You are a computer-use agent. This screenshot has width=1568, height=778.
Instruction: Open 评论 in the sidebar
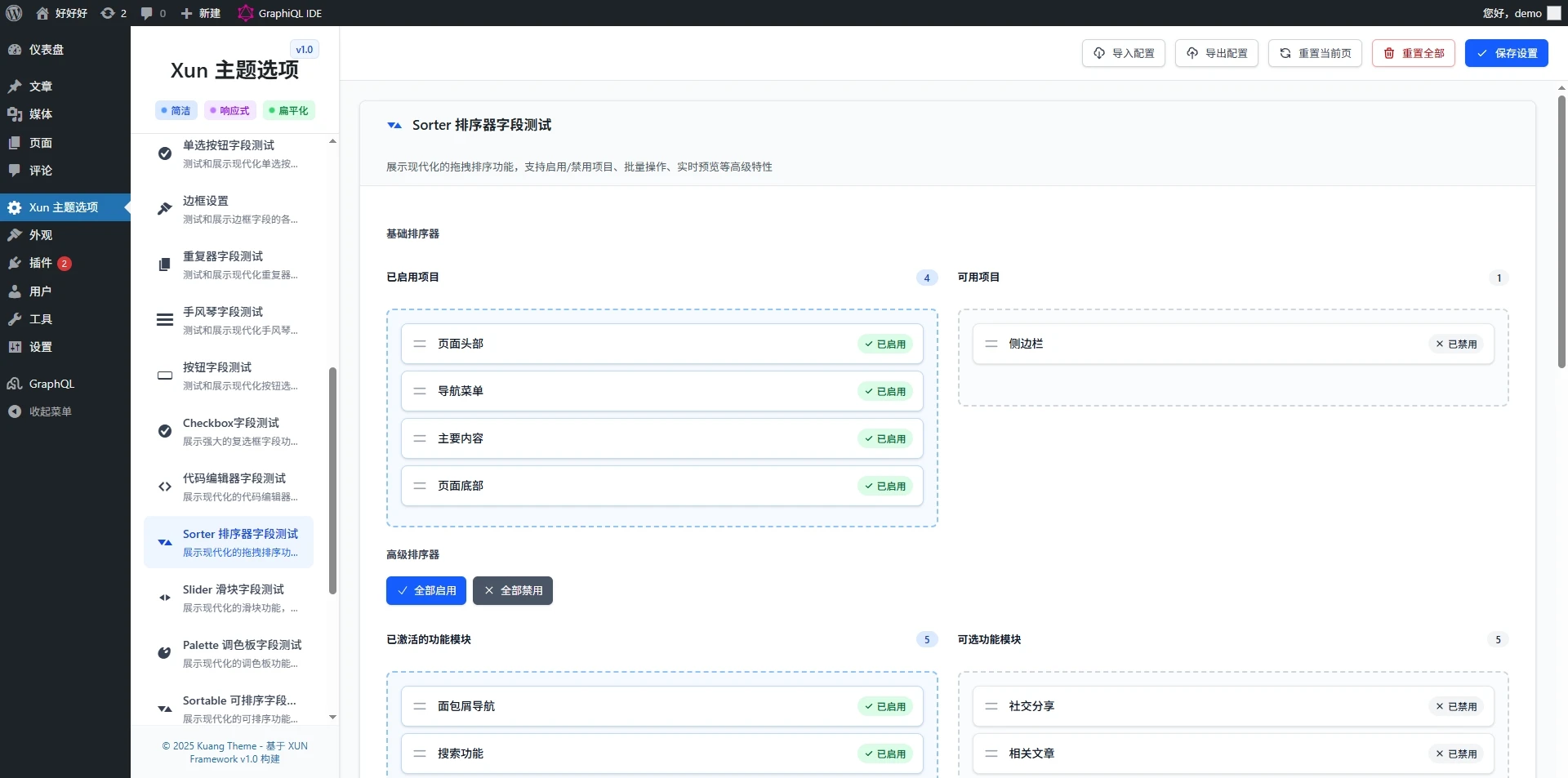(x=65, y=171)
